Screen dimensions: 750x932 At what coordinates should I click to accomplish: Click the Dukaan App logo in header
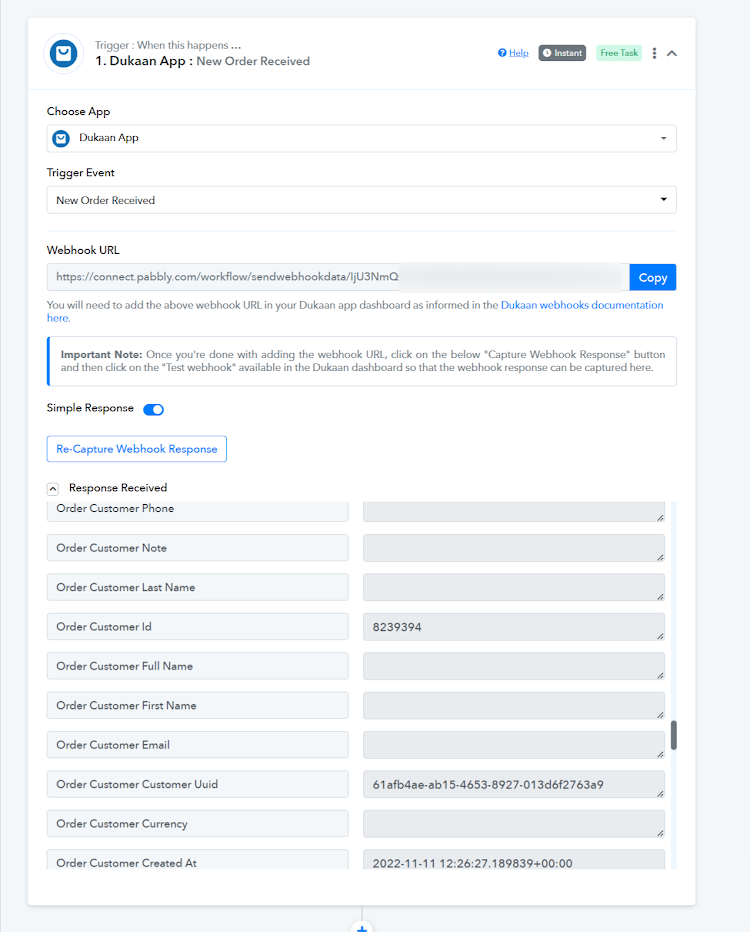pyautogui.click(x=64, y=53)
